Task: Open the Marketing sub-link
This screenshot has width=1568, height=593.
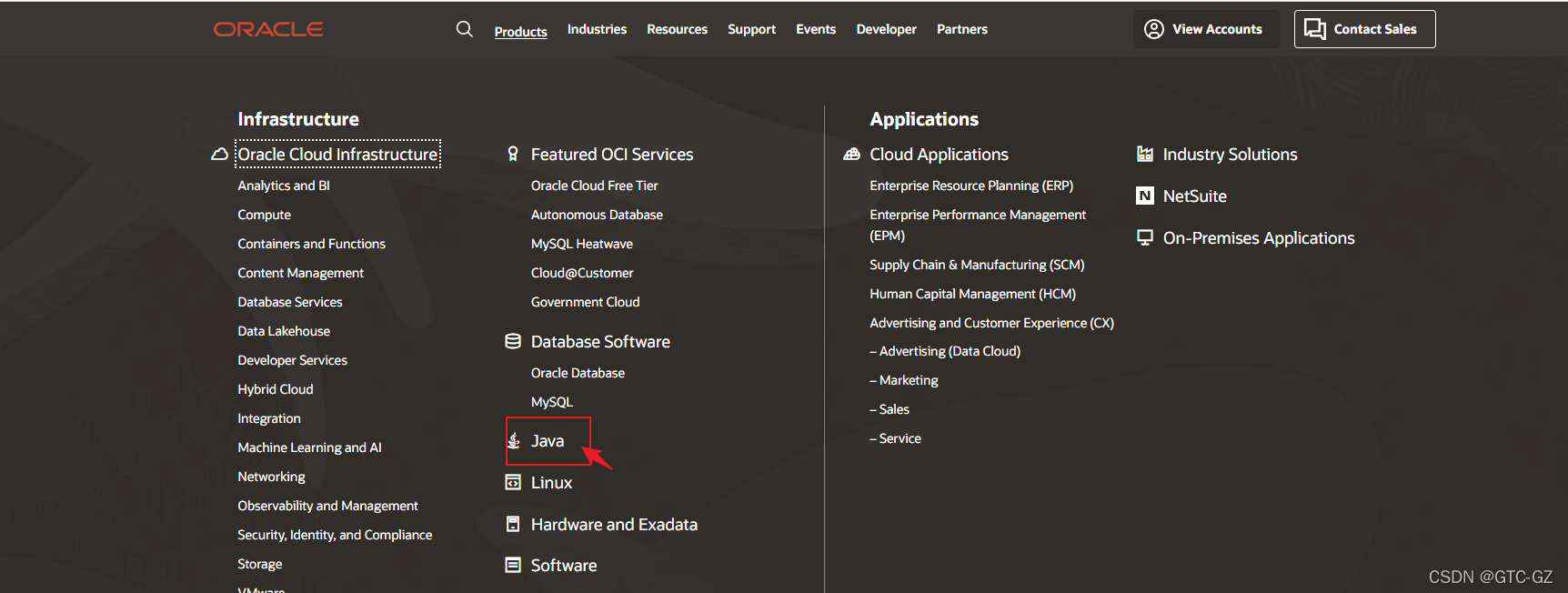Action: click(904, 380)
